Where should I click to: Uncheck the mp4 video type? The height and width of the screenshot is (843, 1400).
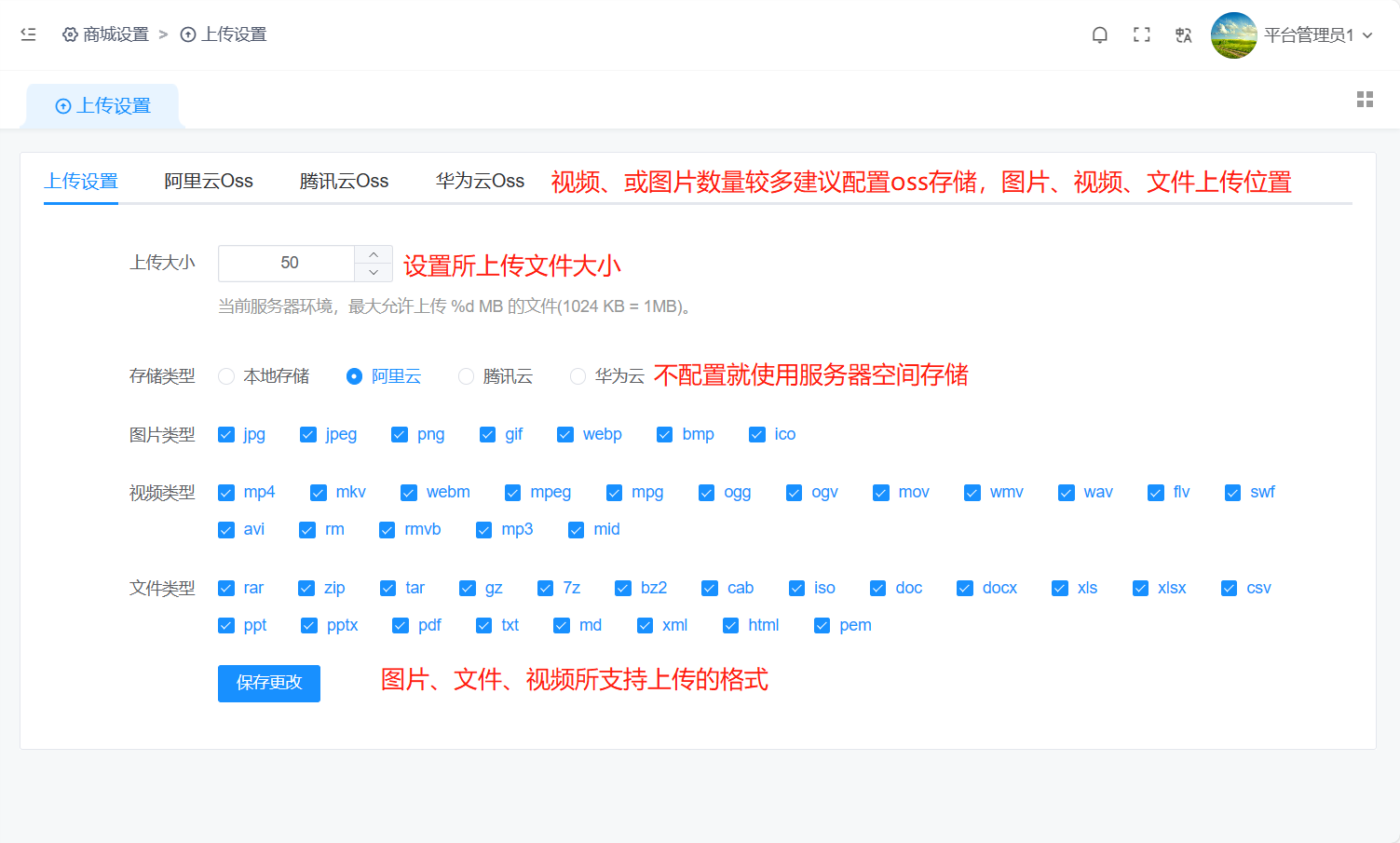click(x=226, y=493)
